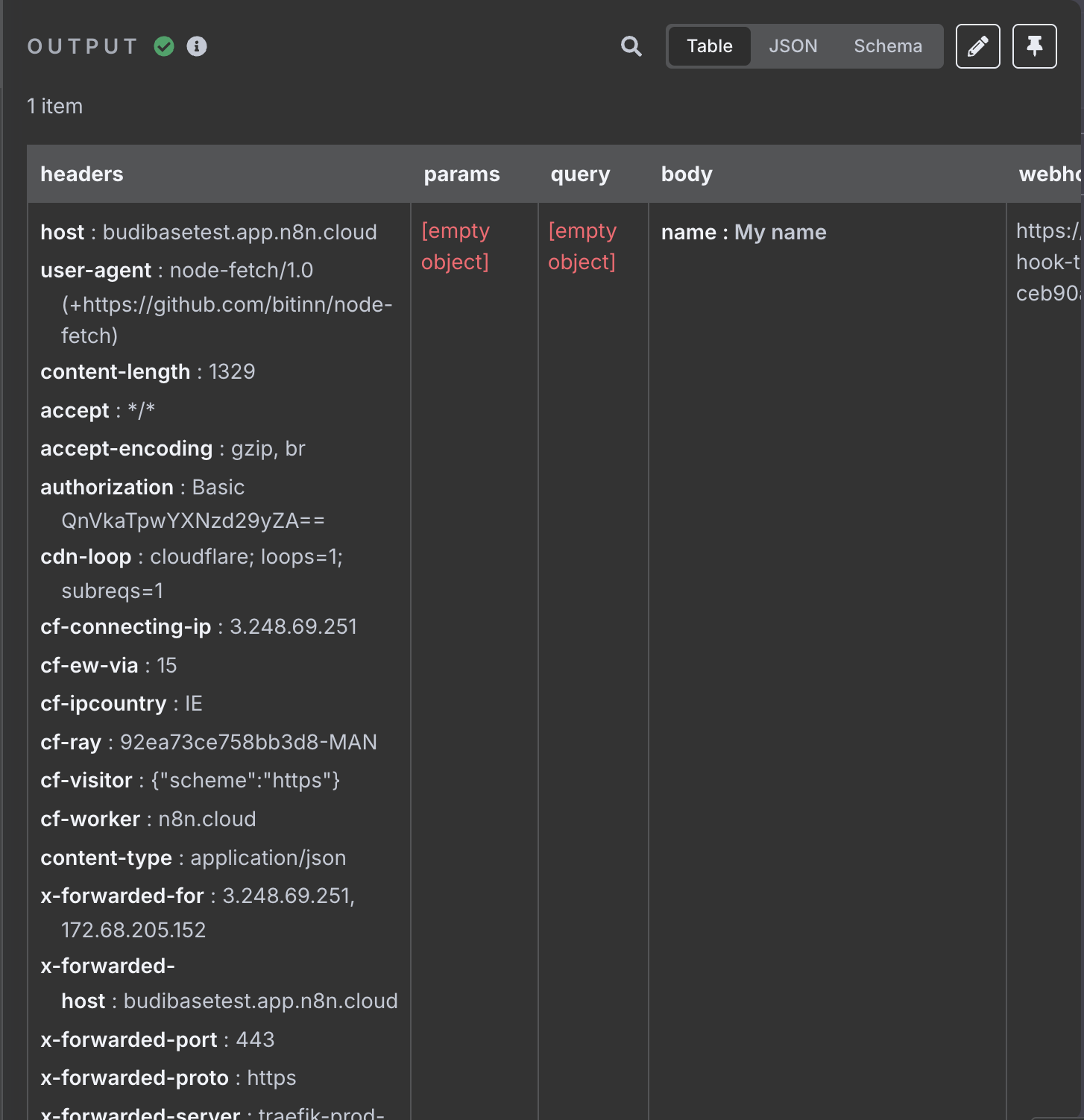Click query [empty object] cell
Screen dimensions: 1084x1120
coord(582,246)
